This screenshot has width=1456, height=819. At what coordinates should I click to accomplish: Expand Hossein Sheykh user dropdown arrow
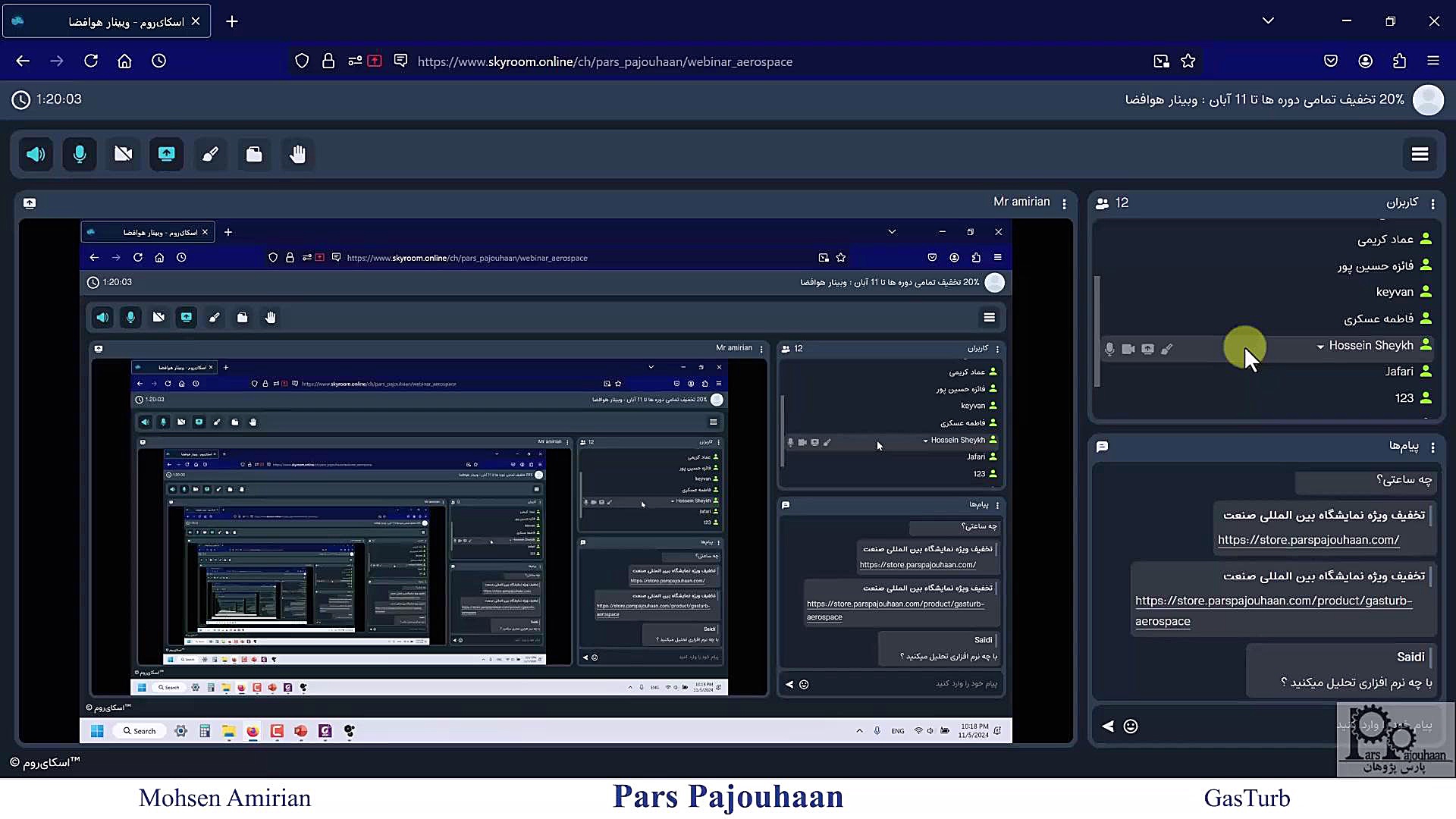pyautogui.click(x=1320, y=347)
